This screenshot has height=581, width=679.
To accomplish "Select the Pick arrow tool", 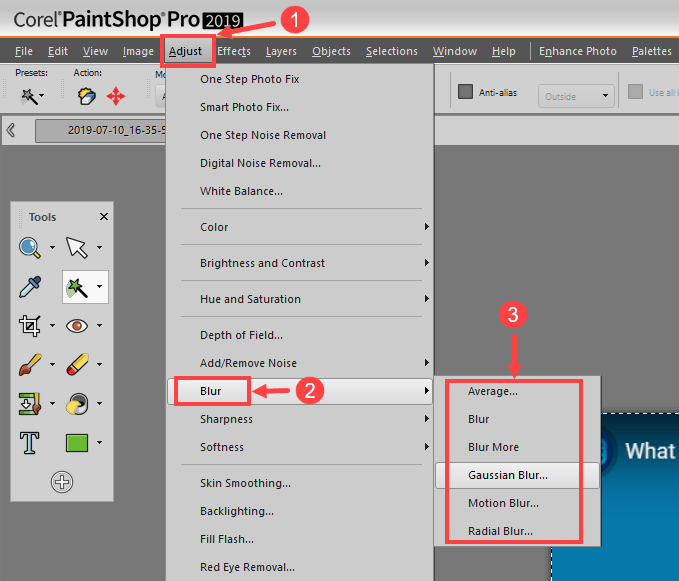I will coord(77,248).
